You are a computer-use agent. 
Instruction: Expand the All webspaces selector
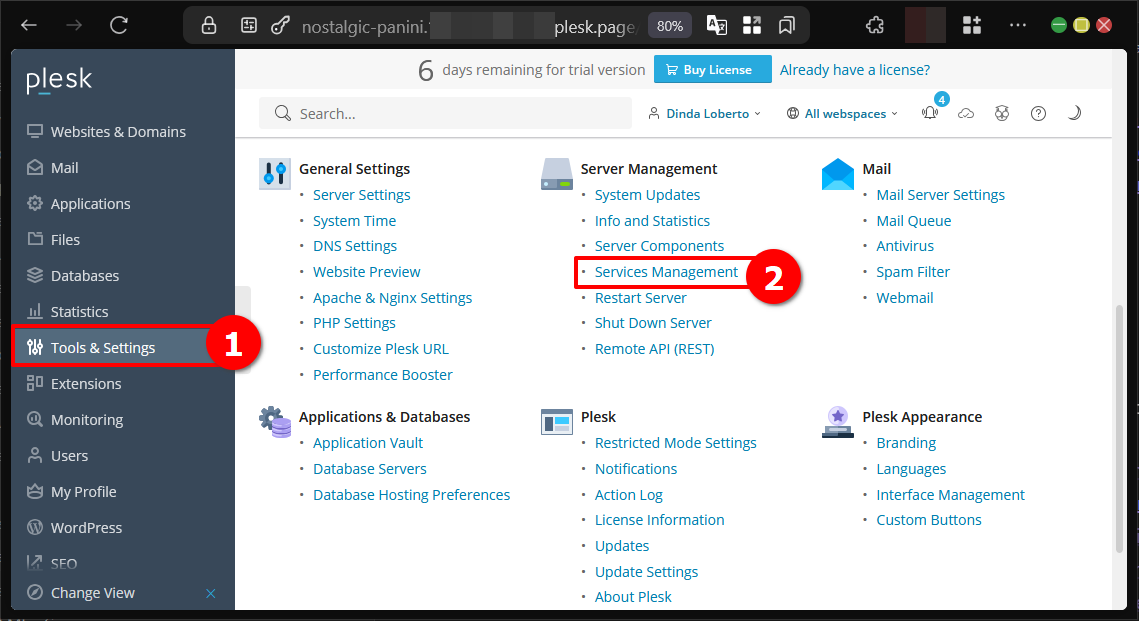[x=841, y=113]
